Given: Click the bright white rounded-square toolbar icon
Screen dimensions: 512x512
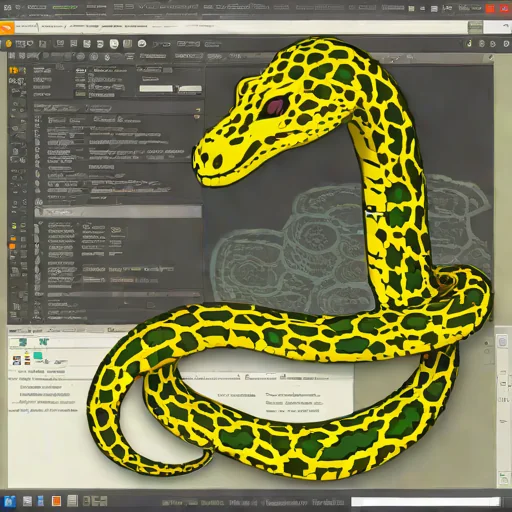Looking at the screenshot, I should coord(114,44).
